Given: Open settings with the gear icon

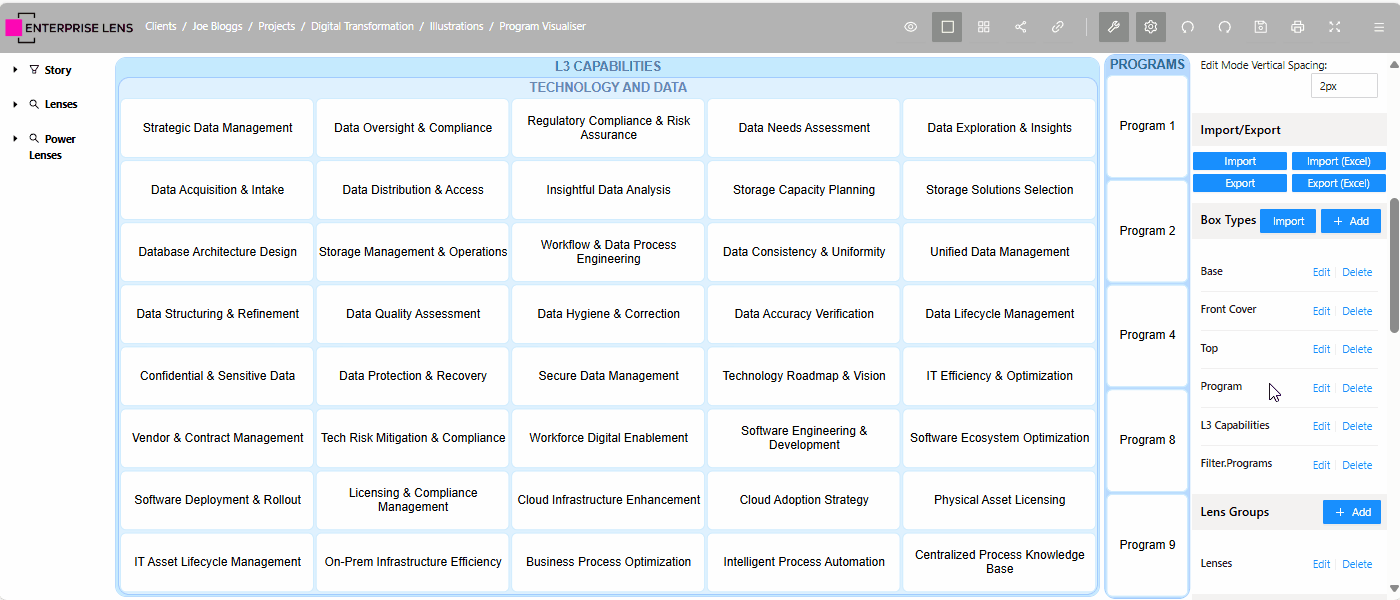Looking at the screenshot, I should (1151, 27).
